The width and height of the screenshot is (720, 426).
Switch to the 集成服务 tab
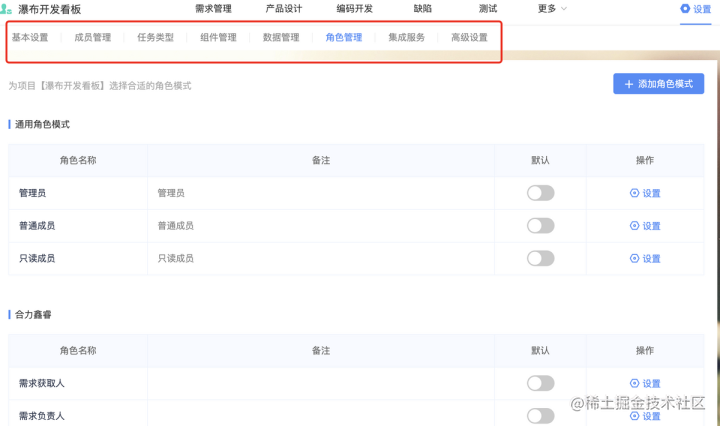click(x=407, y=38)
